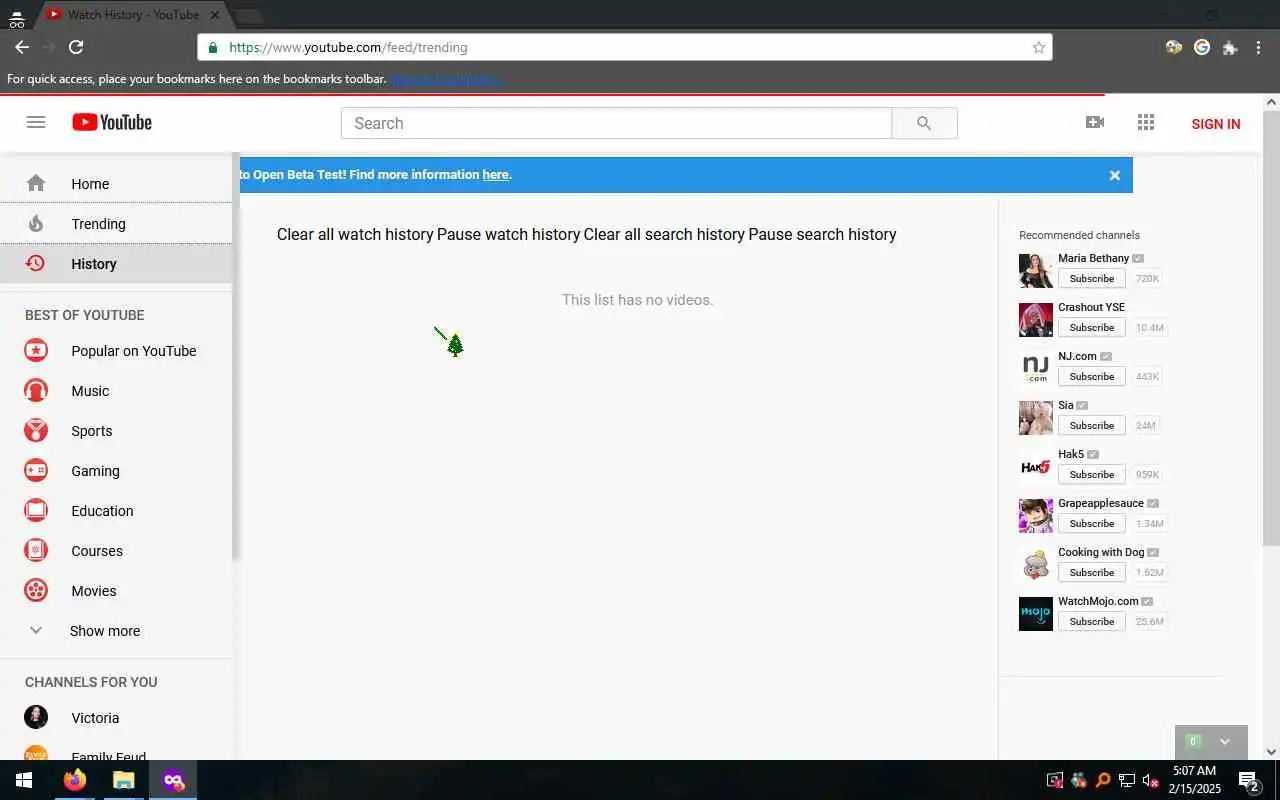Subscribe to Grapeapplesauce

(x=1091, y=524)
